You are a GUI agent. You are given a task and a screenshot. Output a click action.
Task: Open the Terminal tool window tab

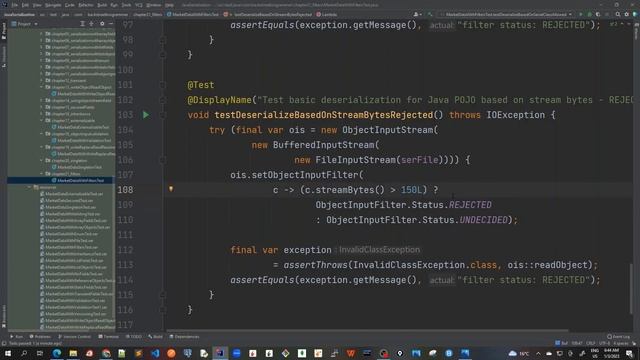(109, 337)
